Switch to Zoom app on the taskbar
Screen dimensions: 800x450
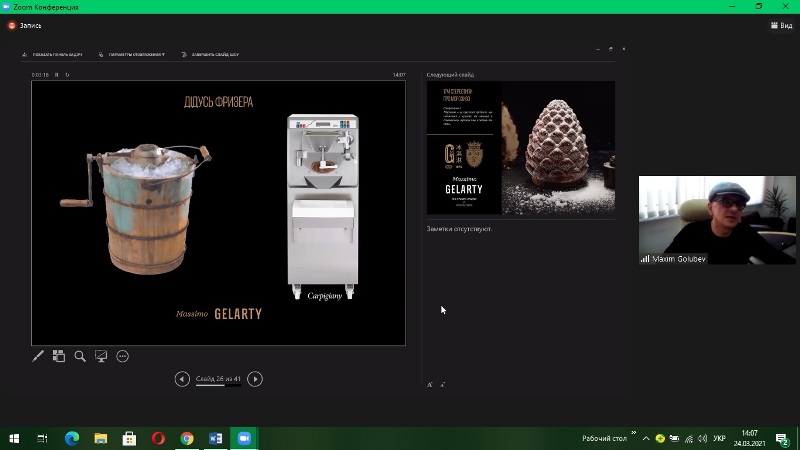click(244, 438)
